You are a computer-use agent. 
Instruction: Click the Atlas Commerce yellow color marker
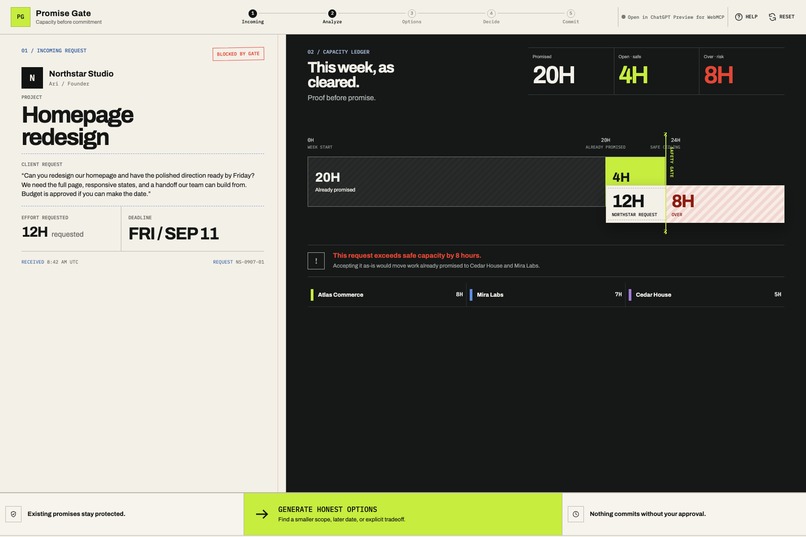coord(312,294)
